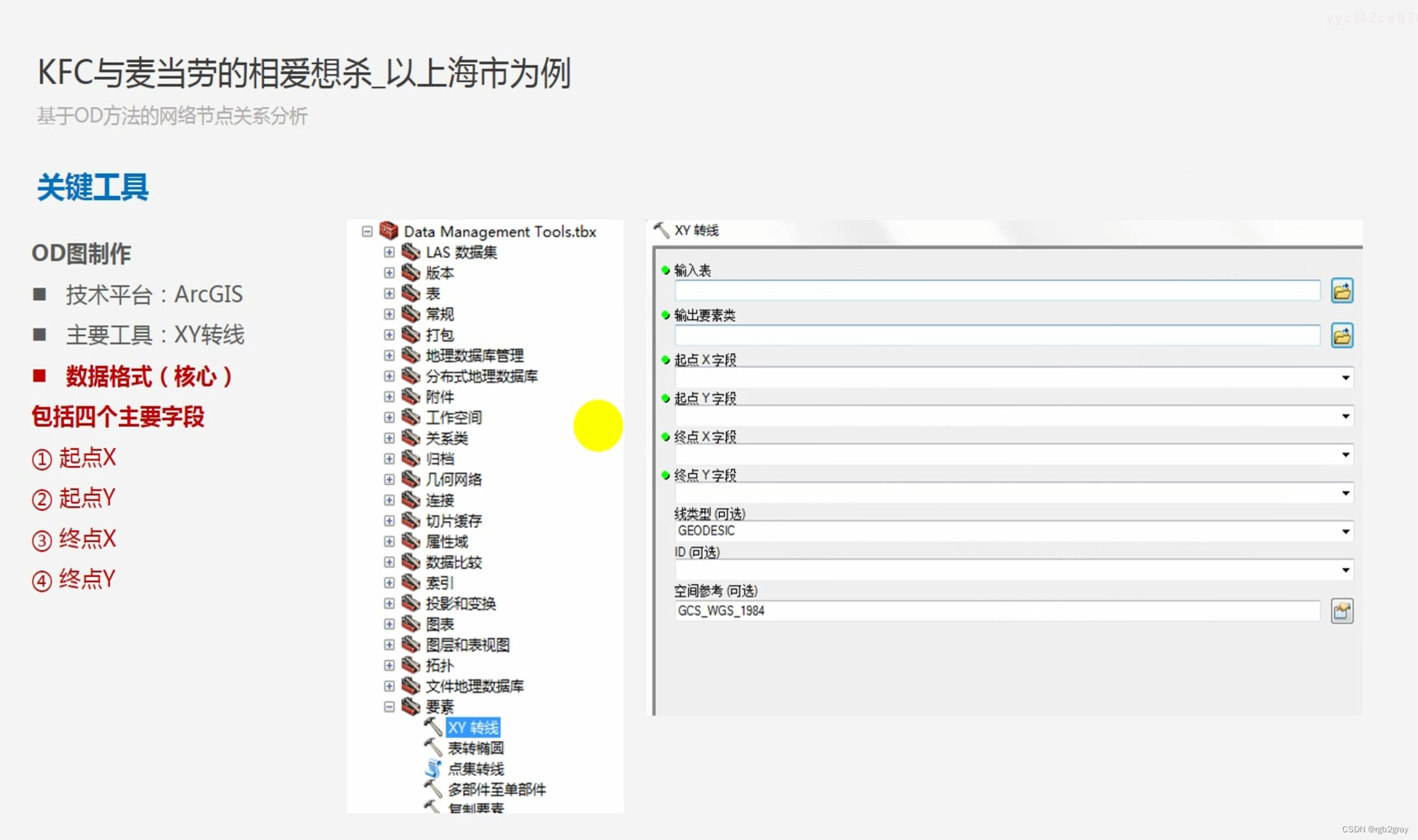Open the 线类型 GEODESIC dropdown
This screenshot has height=840, width=1418.
1346,532
